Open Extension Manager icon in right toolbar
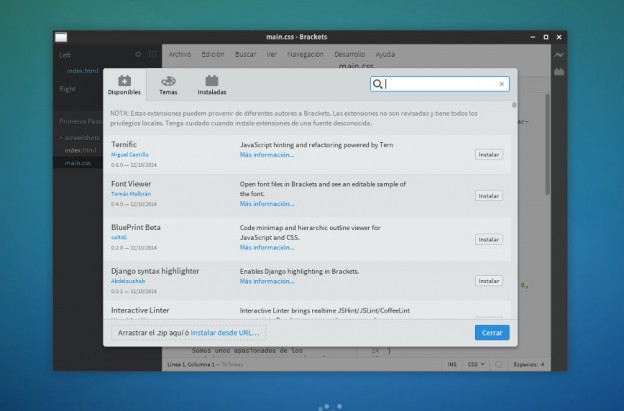624x411 pixels. pos(560,72)
